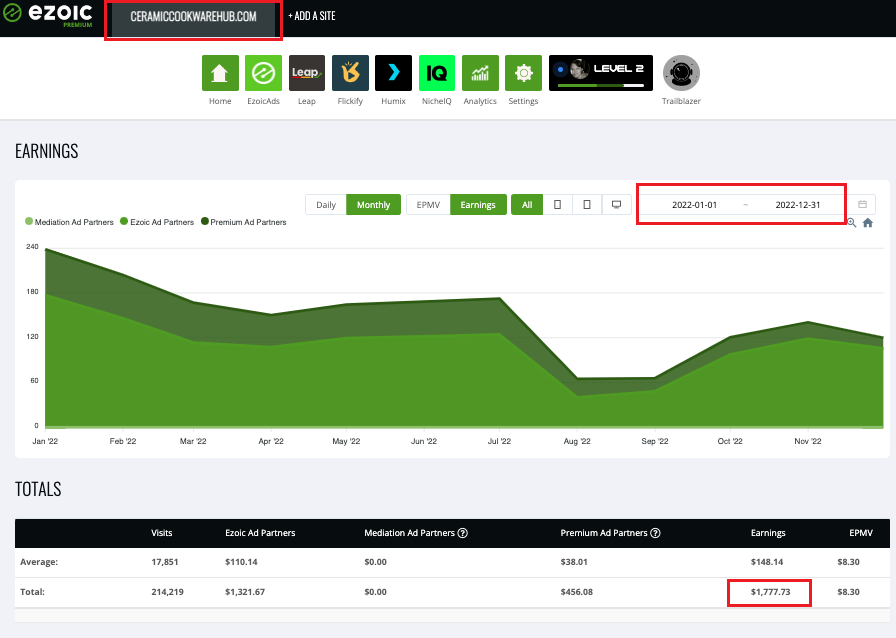Select the average earnings value $148.14
Screen dimensions: 896x638
(767, 562)
